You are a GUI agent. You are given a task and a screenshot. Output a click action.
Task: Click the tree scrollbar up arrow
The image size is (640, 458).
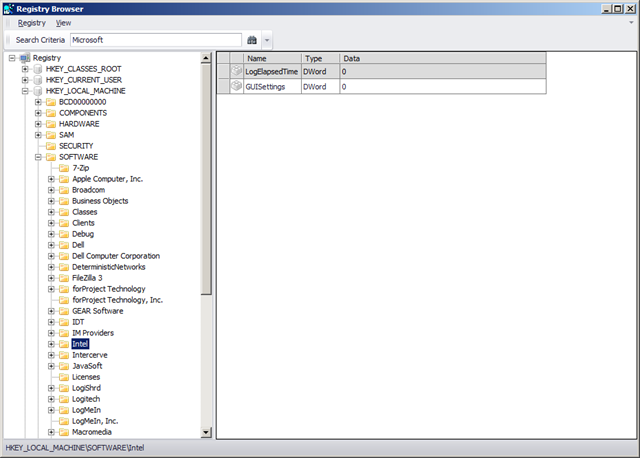(206, 58)
